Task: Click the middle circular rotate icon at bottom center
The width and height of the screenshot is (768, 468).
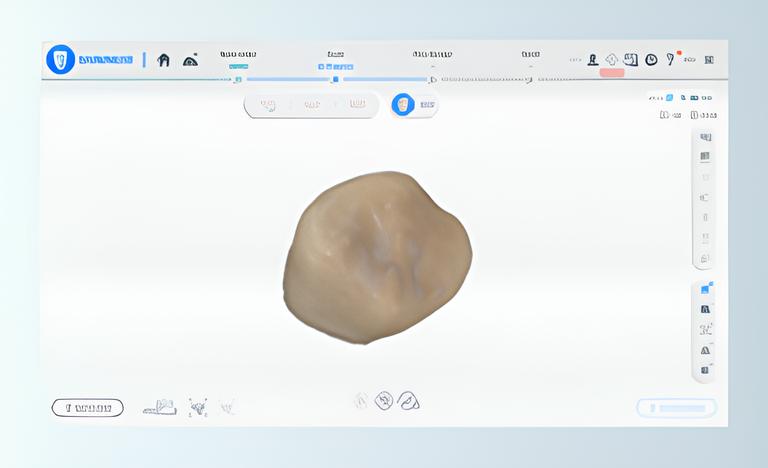Action: (x=384, y=401)
